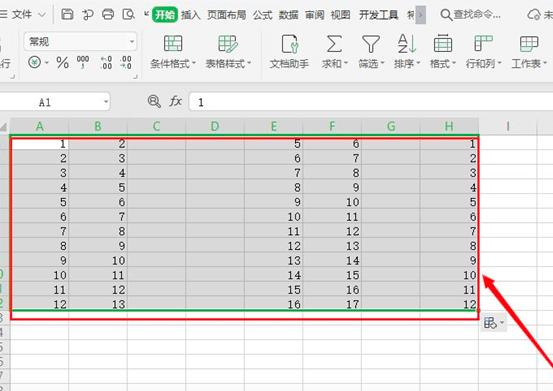Click the 排序 sort icon
The width and height of the screenshot is (553, 391).
pyautogui.click(x=407, y=43)
